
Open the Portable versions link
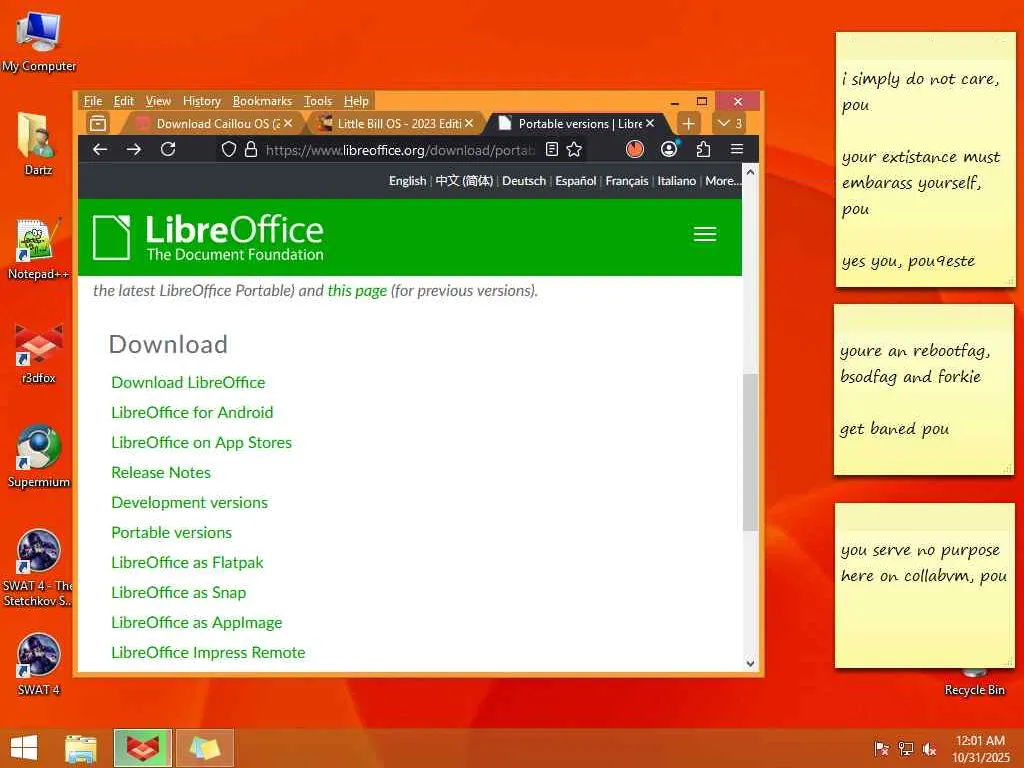(x=171, y=533)
